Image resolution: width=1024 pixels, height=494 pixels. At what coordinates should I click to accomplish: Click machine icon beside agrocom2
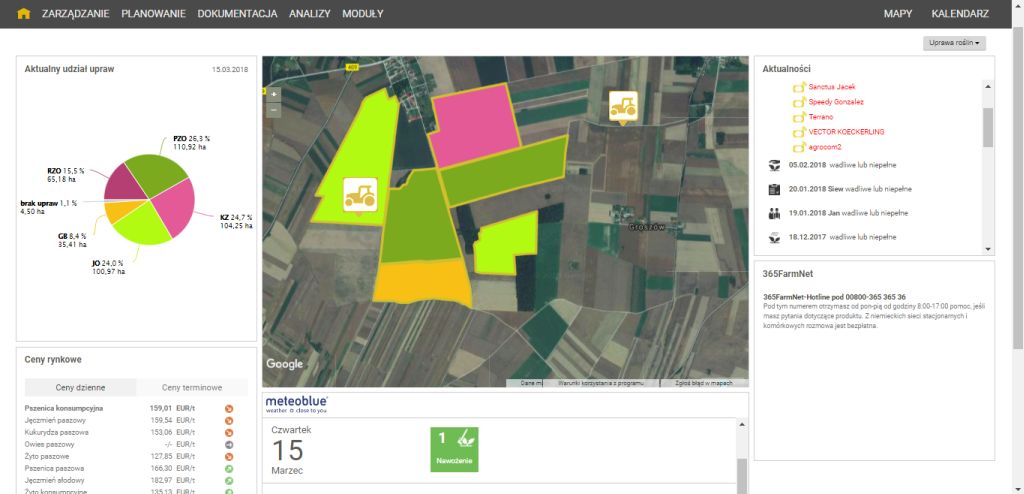pyautogui.click(x=799, y=148)
